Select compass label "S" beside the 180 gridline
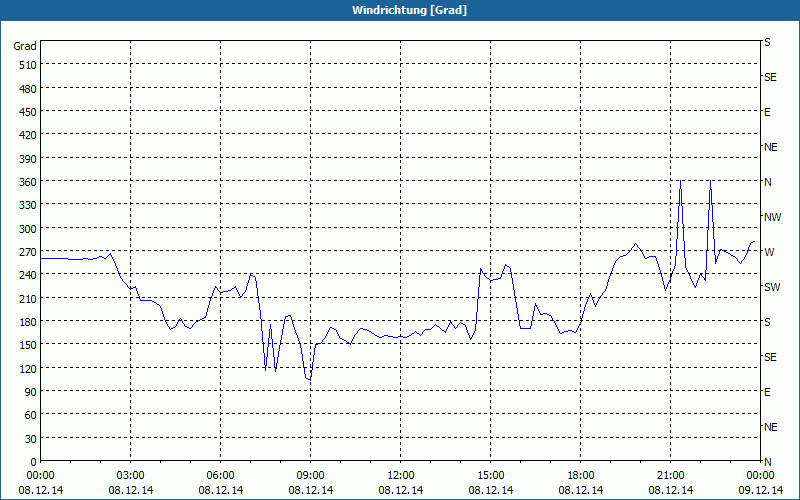The image size is (800, 500). pyautogui.click(x=767, y=322)
